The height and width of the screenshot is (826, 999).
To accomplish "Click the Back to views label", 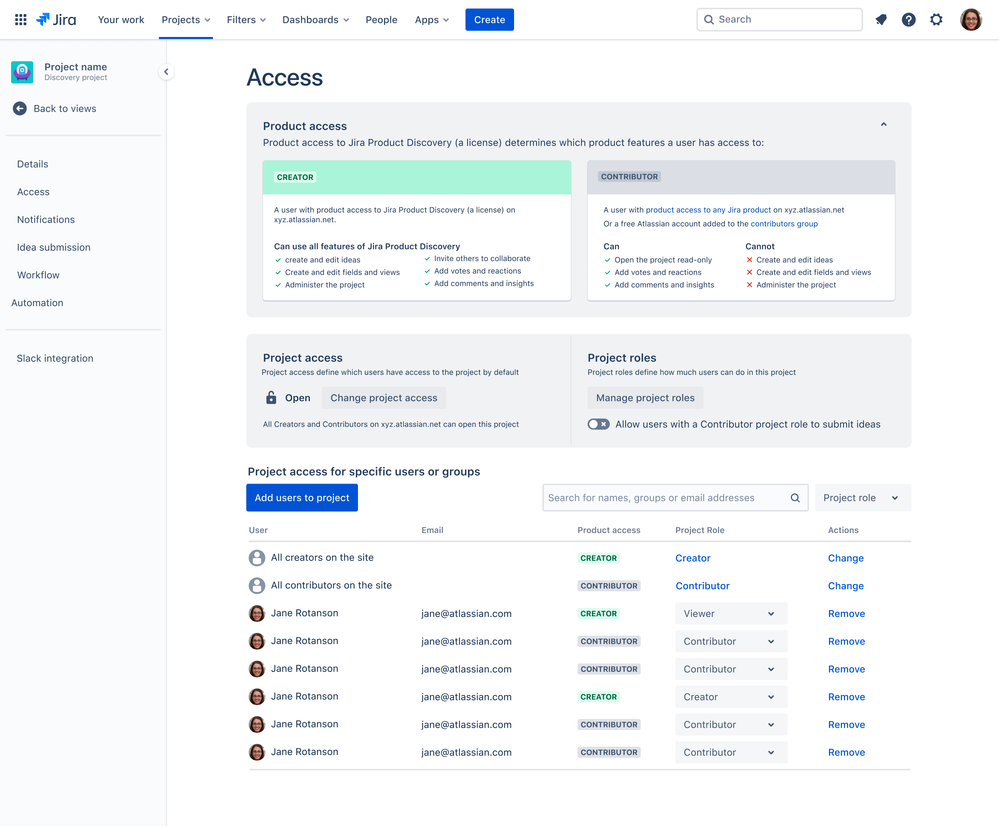I will point(65,109).
